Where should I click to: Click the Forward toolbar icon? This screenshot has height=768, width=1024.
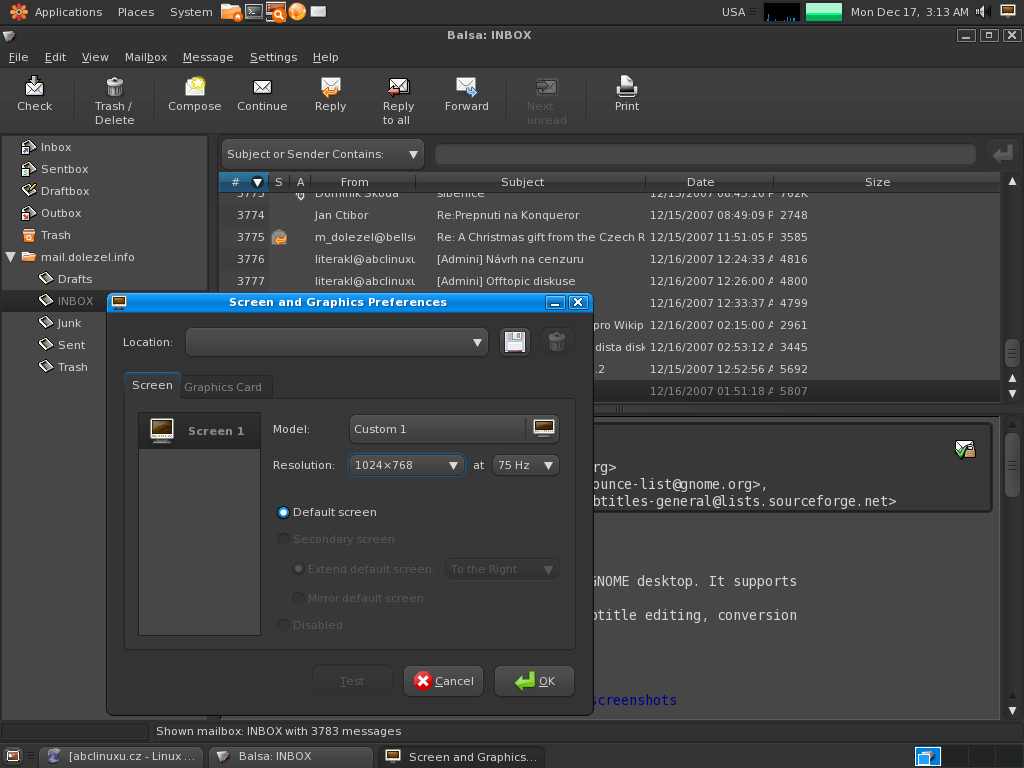[466, 95]
